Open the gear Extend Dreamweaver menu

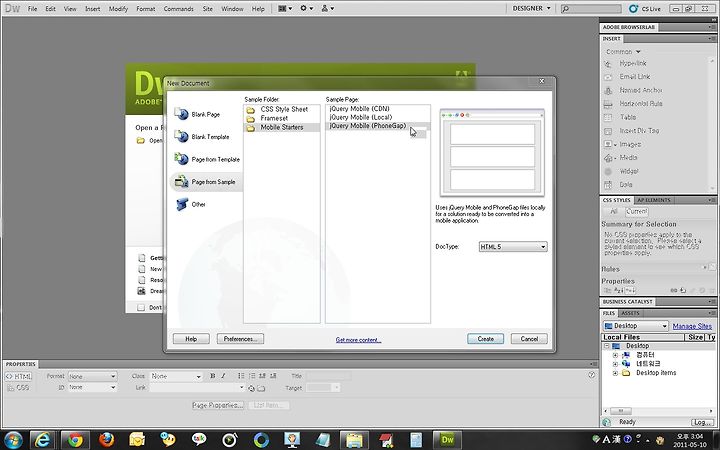(306, 8)
